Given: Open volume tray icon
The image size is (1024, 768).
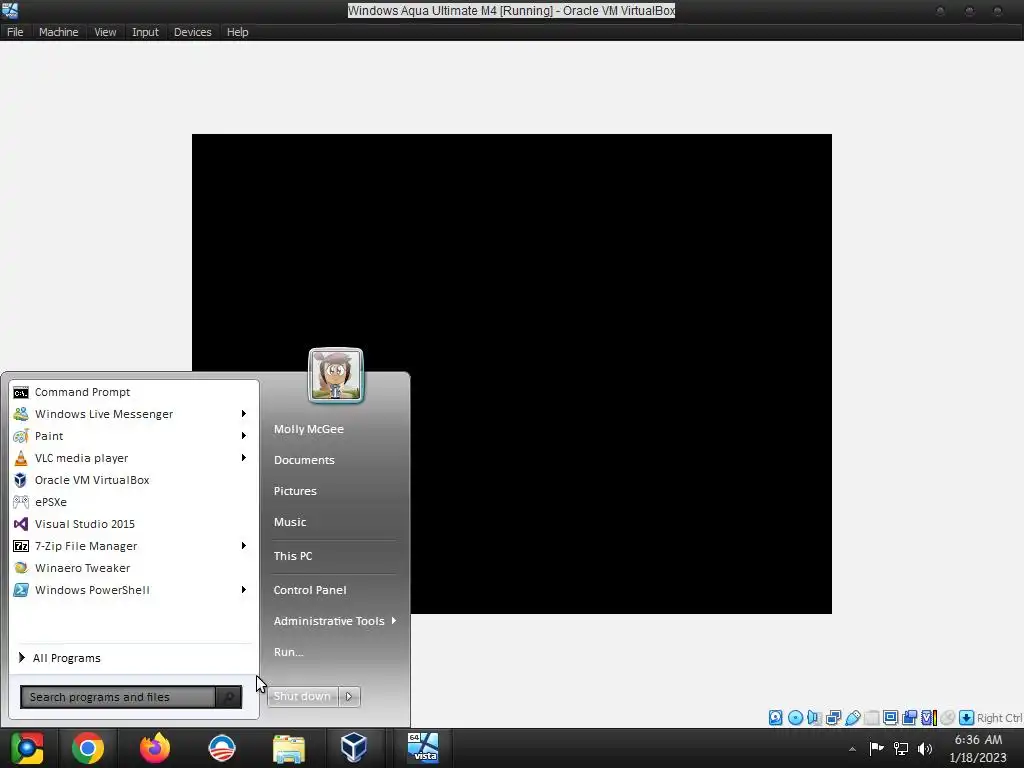Looking at the screenshot, I should point(925,748).
